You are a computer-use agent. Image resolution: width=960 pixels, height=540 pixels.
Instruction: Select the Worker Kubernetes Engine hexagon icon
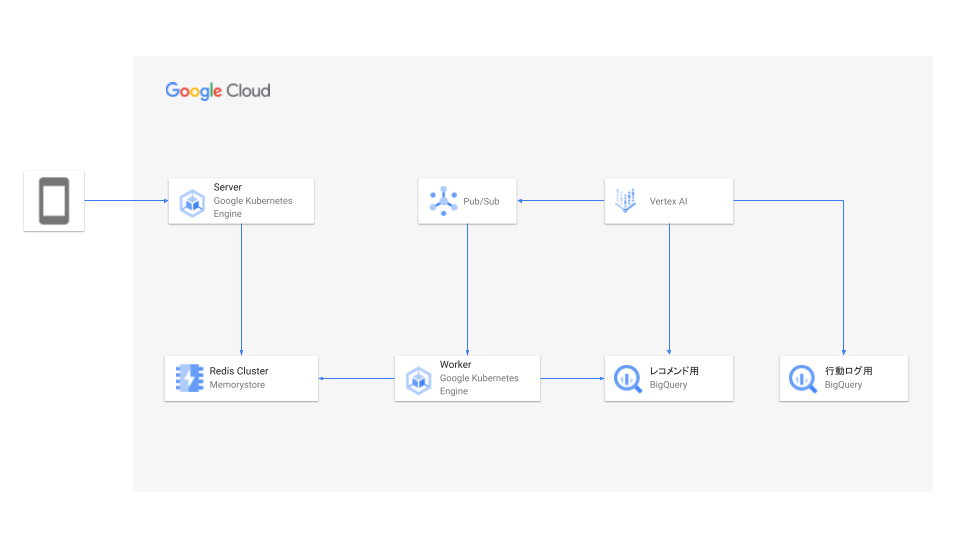point(418,380)
